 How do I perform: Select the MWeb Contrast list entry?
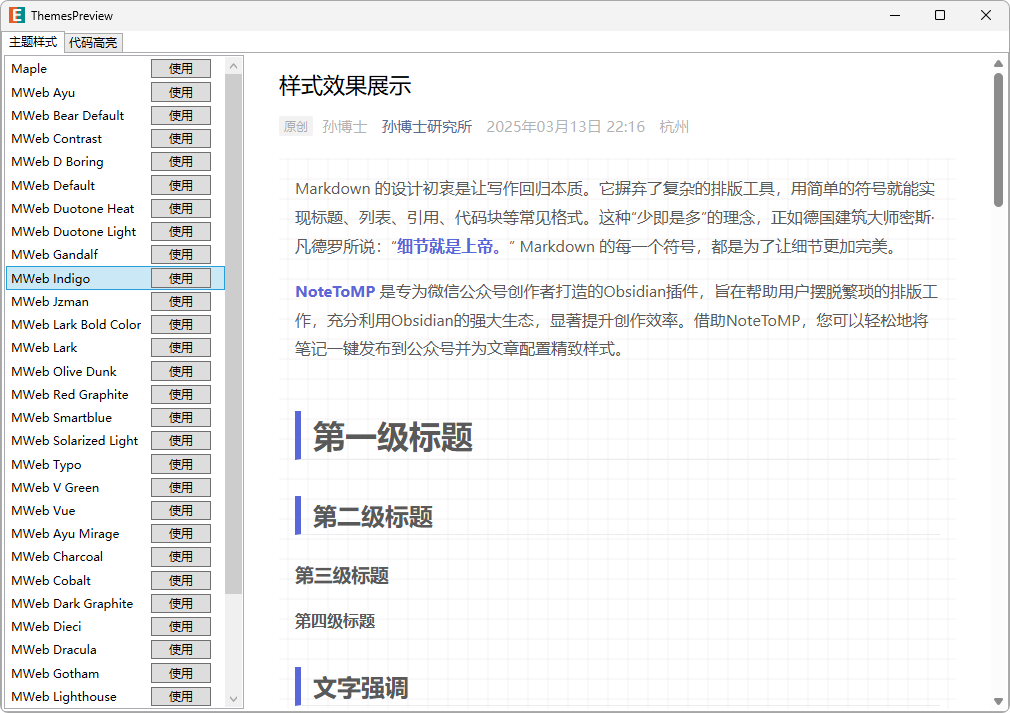[57, 138]
